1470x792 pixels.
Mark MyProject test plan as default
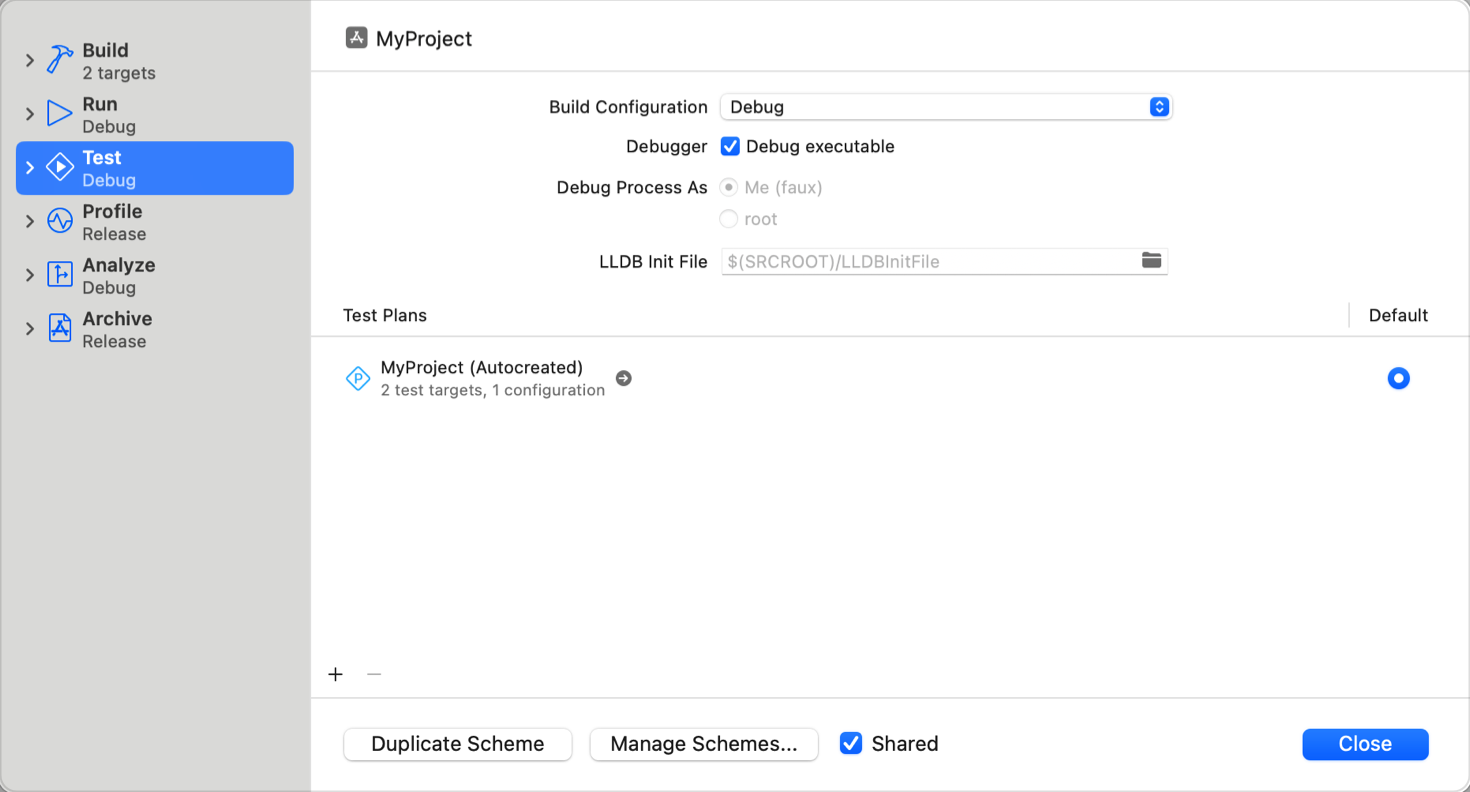(1398, 378)
